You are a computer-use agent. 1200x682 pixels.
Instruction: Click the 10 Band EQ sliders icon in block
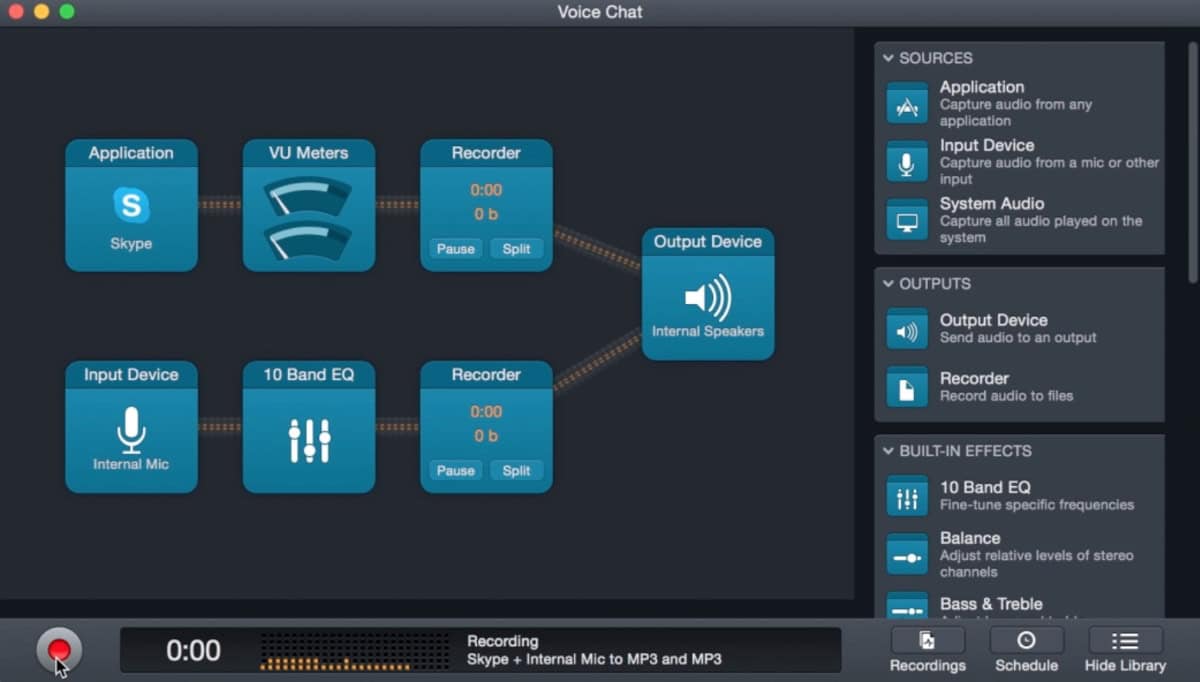(309, 439)
